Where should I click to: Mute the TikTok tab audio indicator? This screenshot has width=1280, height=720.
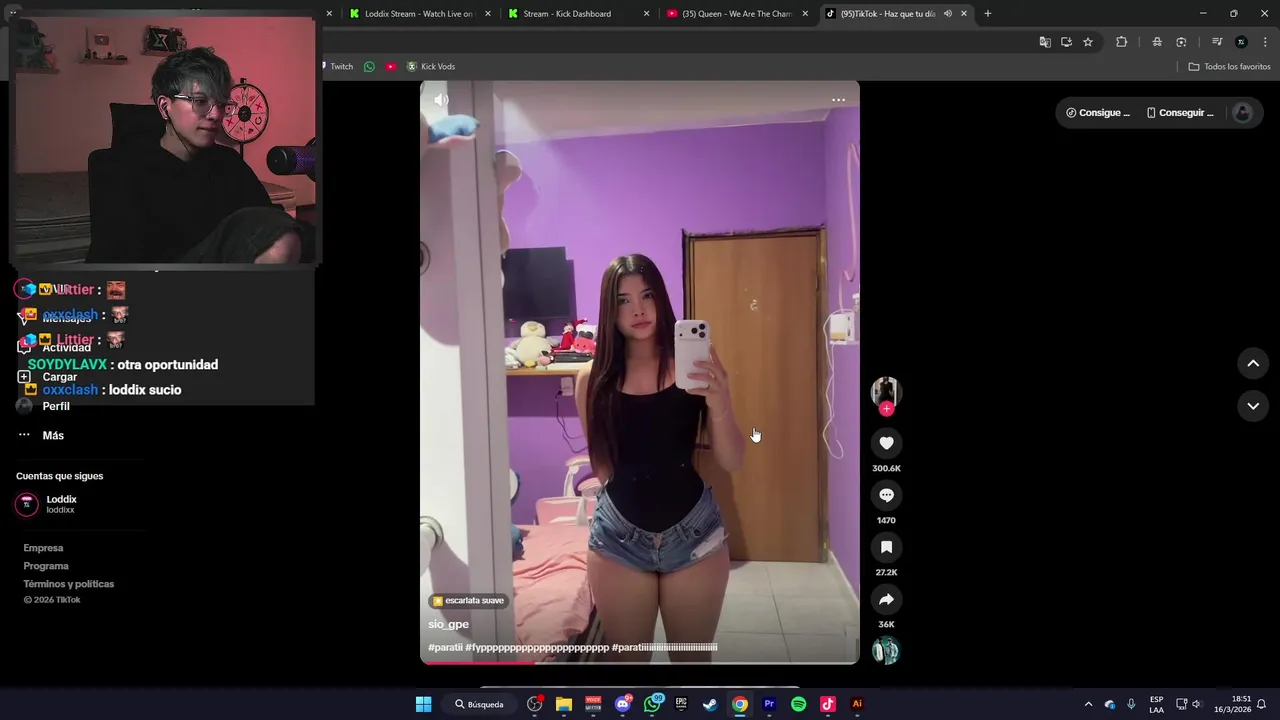coord(947,14)
